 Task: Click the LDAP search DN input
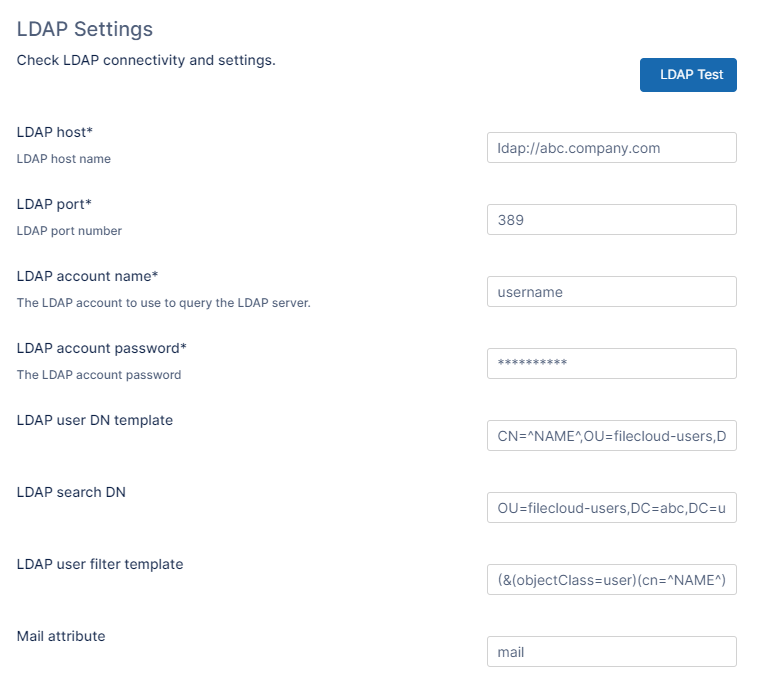coord(611,508)
